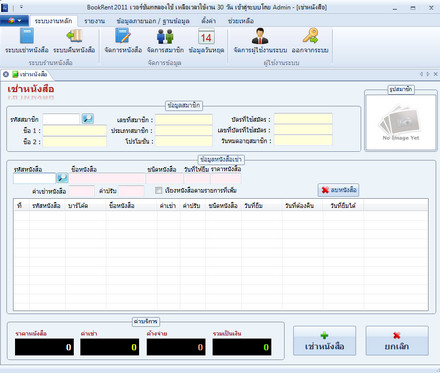Click the book code search magnifier icon
The width and height of the screenshot is (440, 373).
[x=62, y=178]
